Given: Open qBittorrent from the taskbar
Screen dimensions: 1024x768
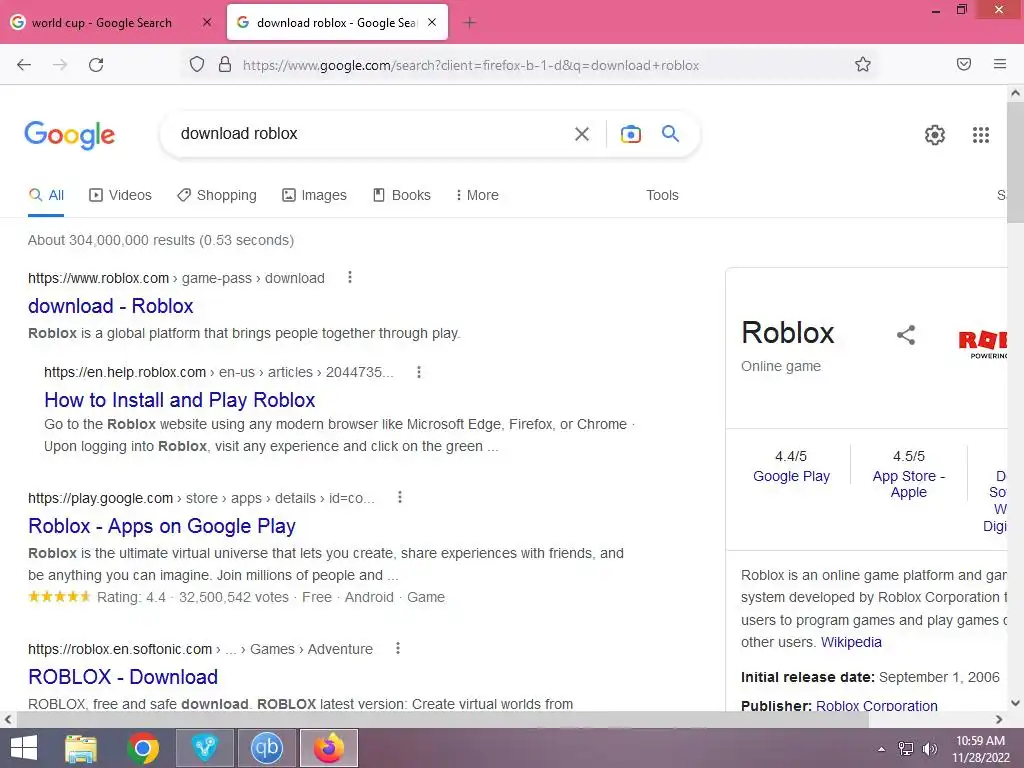Looking at the screenshot, I should (266, 748).
